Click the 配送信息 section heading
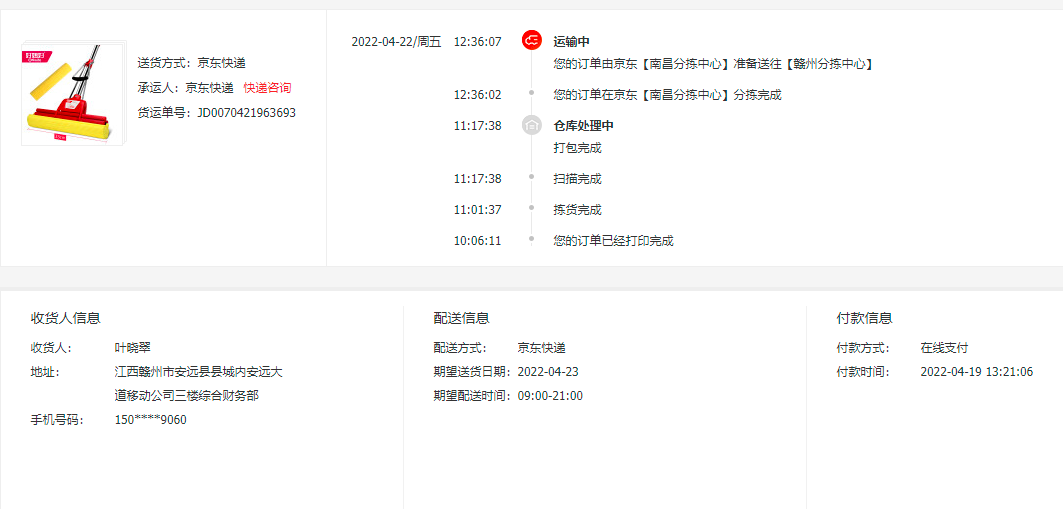The height and width of the screenshot is (509, 1063). pyautogui.click(x=462, y=319)
